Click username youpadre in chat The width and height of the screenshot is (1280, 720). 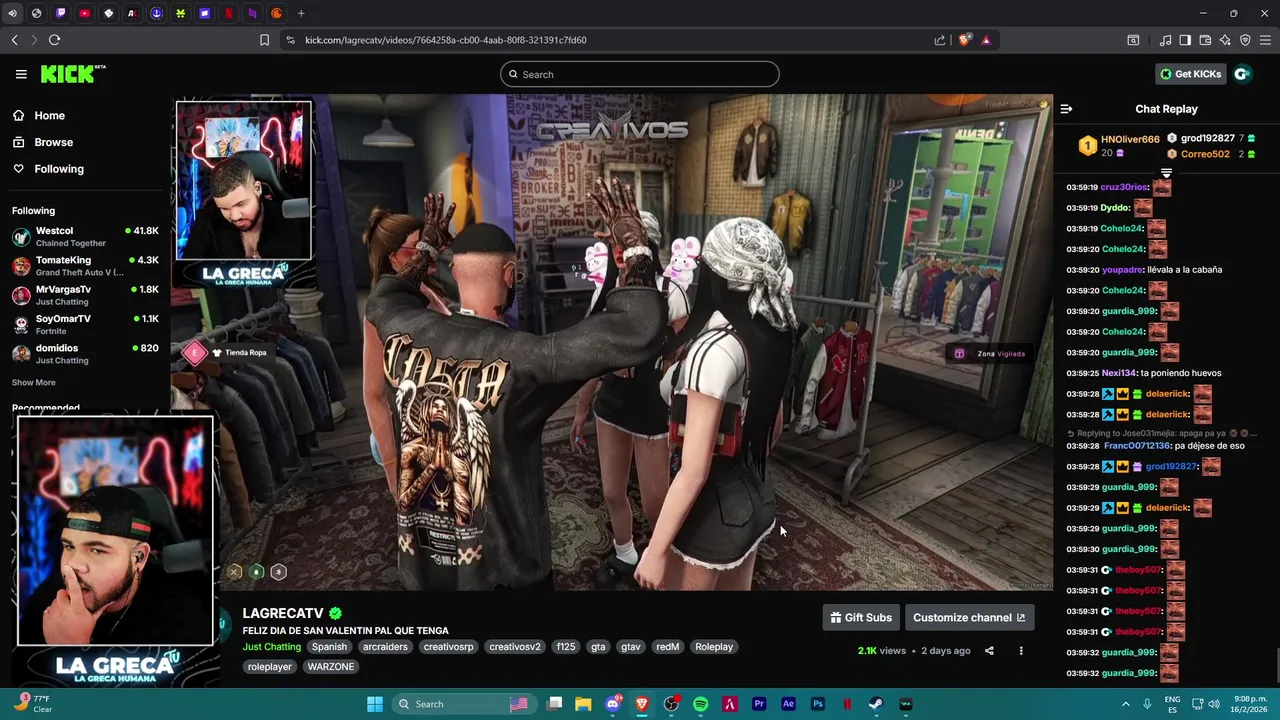click(1123, 270)
